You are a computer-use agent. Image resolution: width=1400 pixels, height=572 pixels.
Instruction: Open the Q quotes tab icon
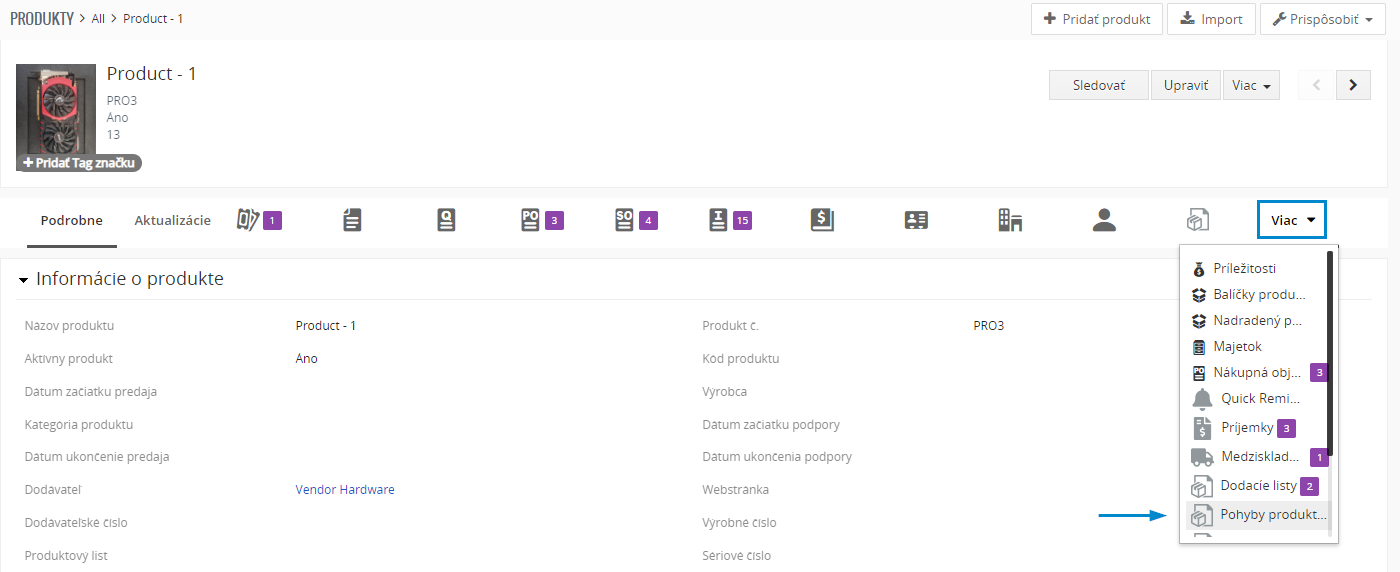point(446,220)
